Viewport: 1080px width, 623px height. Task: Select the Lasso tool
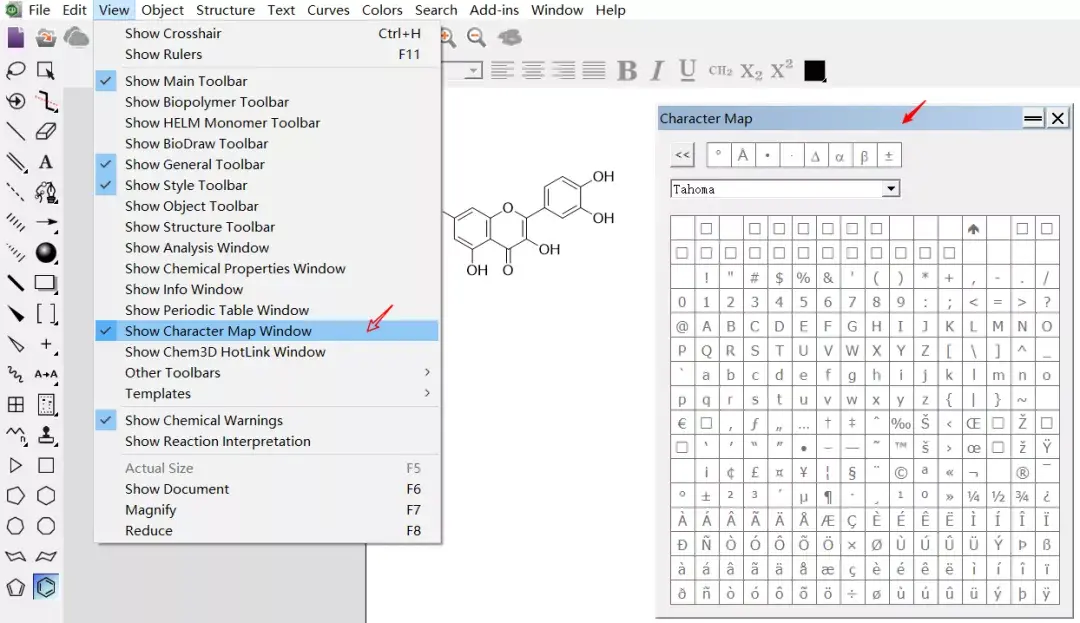[15, 70]
